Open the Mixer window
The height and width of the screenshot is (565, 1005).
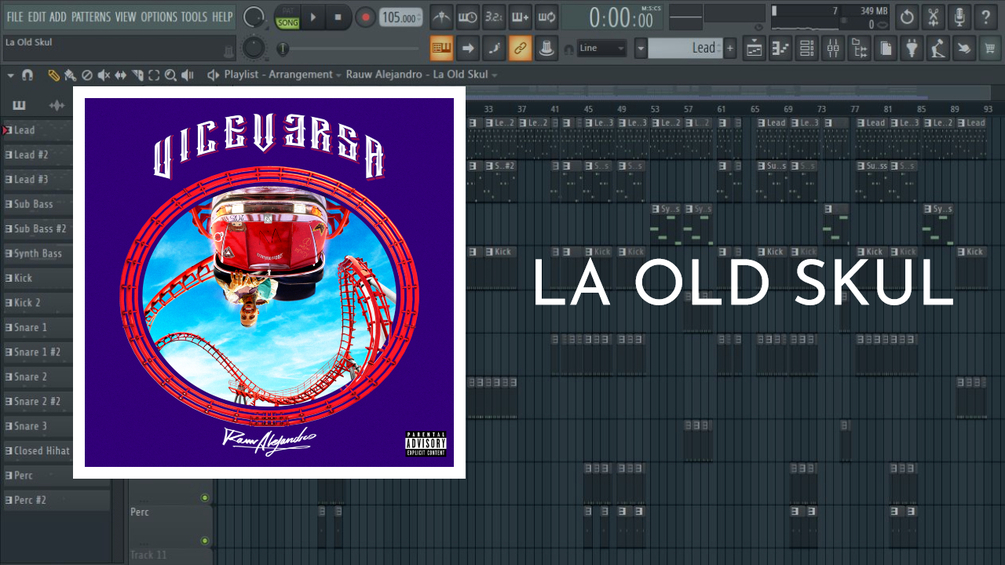[833, 48]
